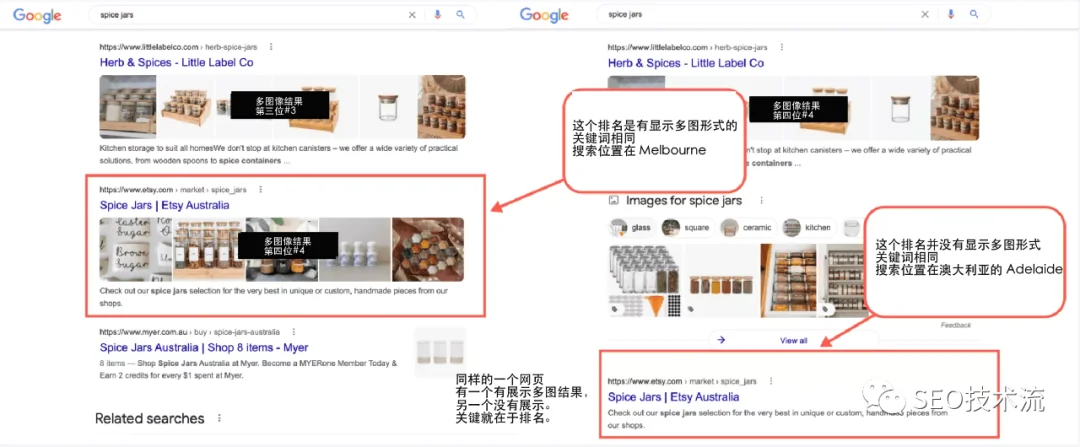Open more options for myer.com.au result

293,331
